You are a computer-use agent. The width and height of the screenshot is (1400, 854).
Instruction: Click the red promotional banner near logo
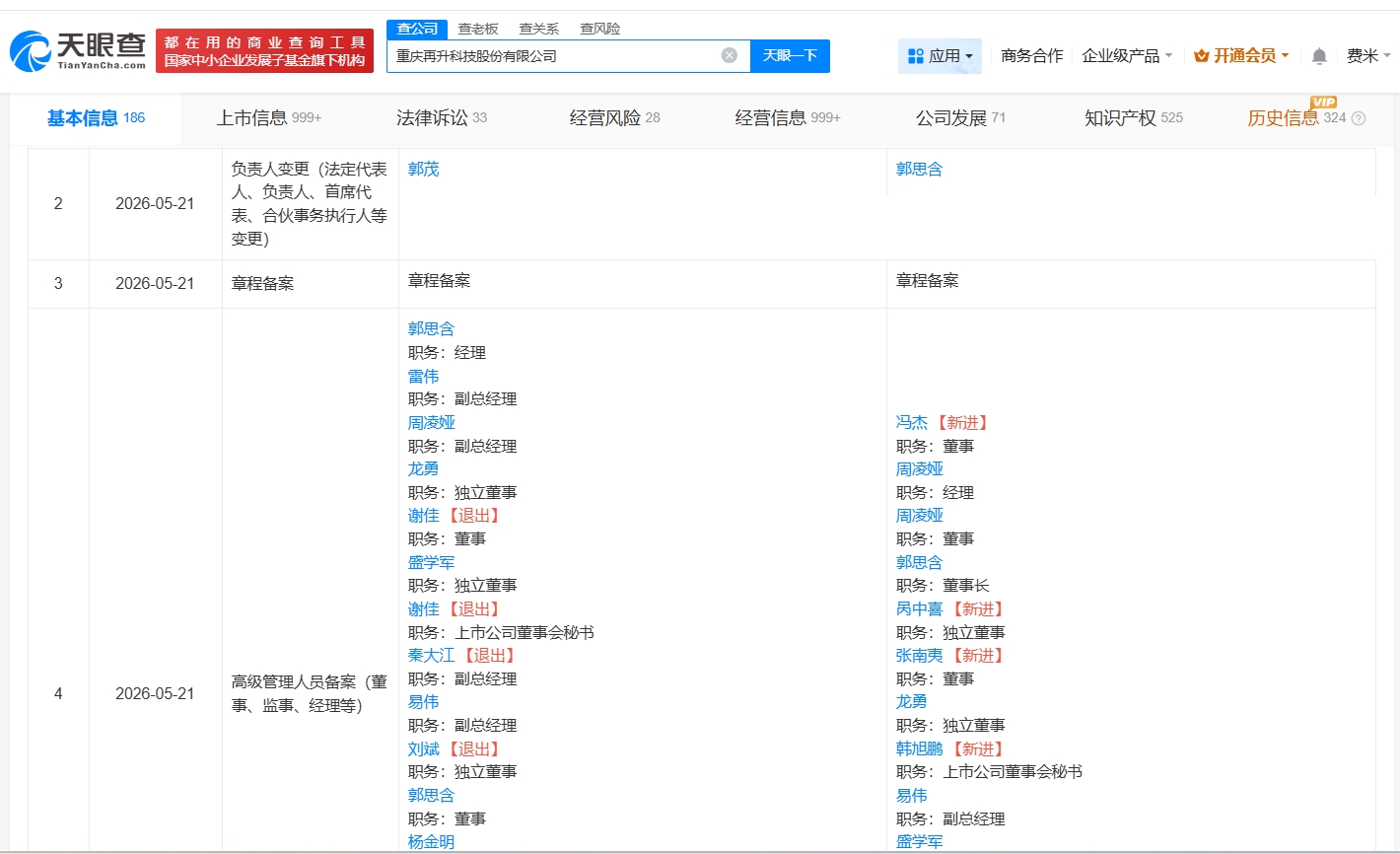(x=264, y=51)
